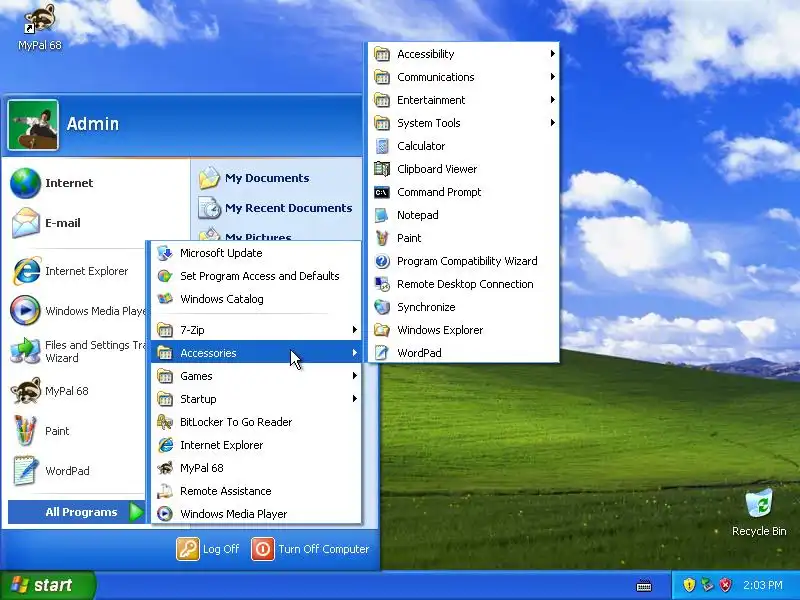Select the Paint entry in Accessories menu

[464, 238]
